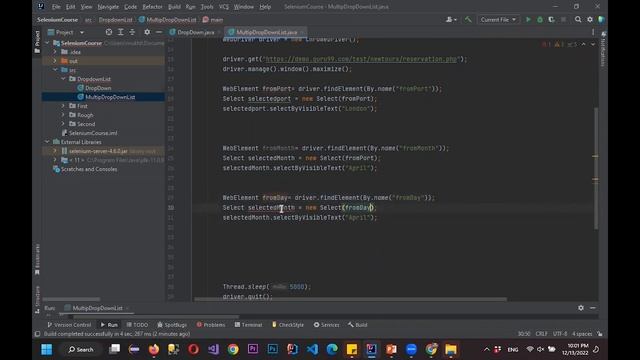The width and height of the screenshot is (640, 360).
Task: Click Expand All in Project panel toolbar
Action: click(x=120, y=32)
